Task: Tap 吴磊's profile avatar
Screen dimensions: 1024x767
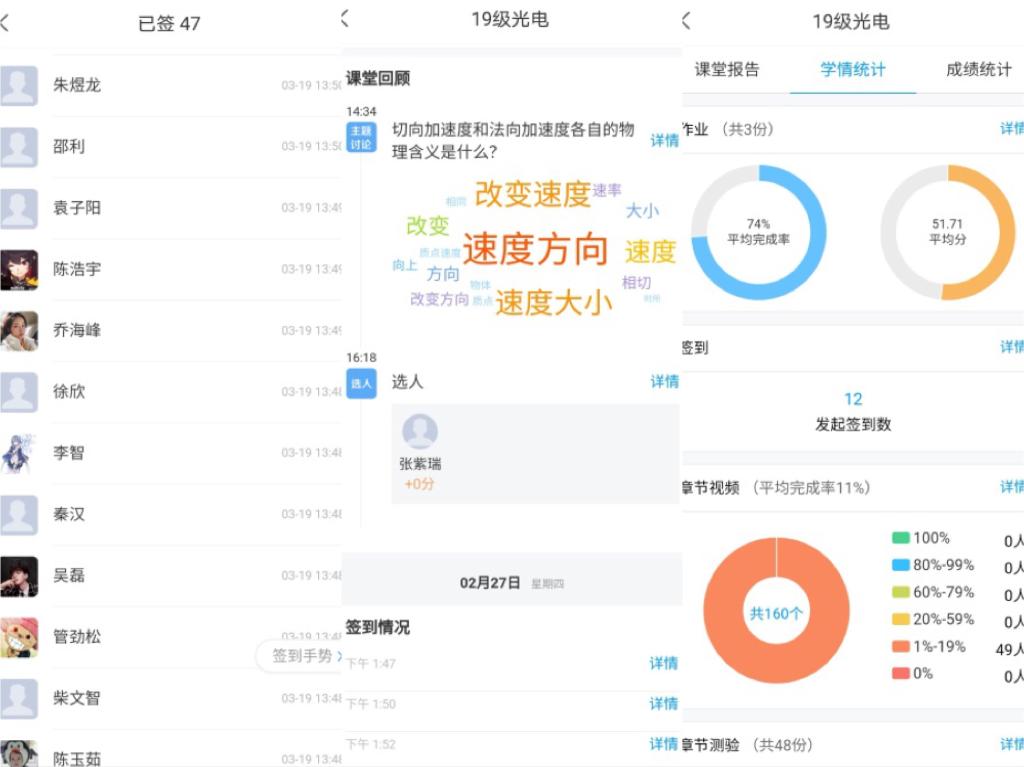Action: pyautogui.click(x=19, y=575)
